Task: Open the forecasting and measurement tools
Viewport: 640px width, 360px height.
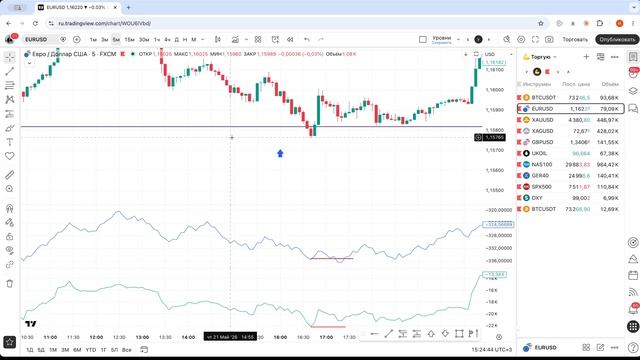Action: (10, 114)
